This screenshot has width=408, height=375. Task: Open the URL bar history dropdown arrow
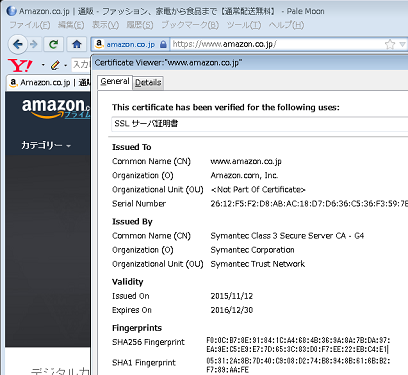click(x=402, y=44)
